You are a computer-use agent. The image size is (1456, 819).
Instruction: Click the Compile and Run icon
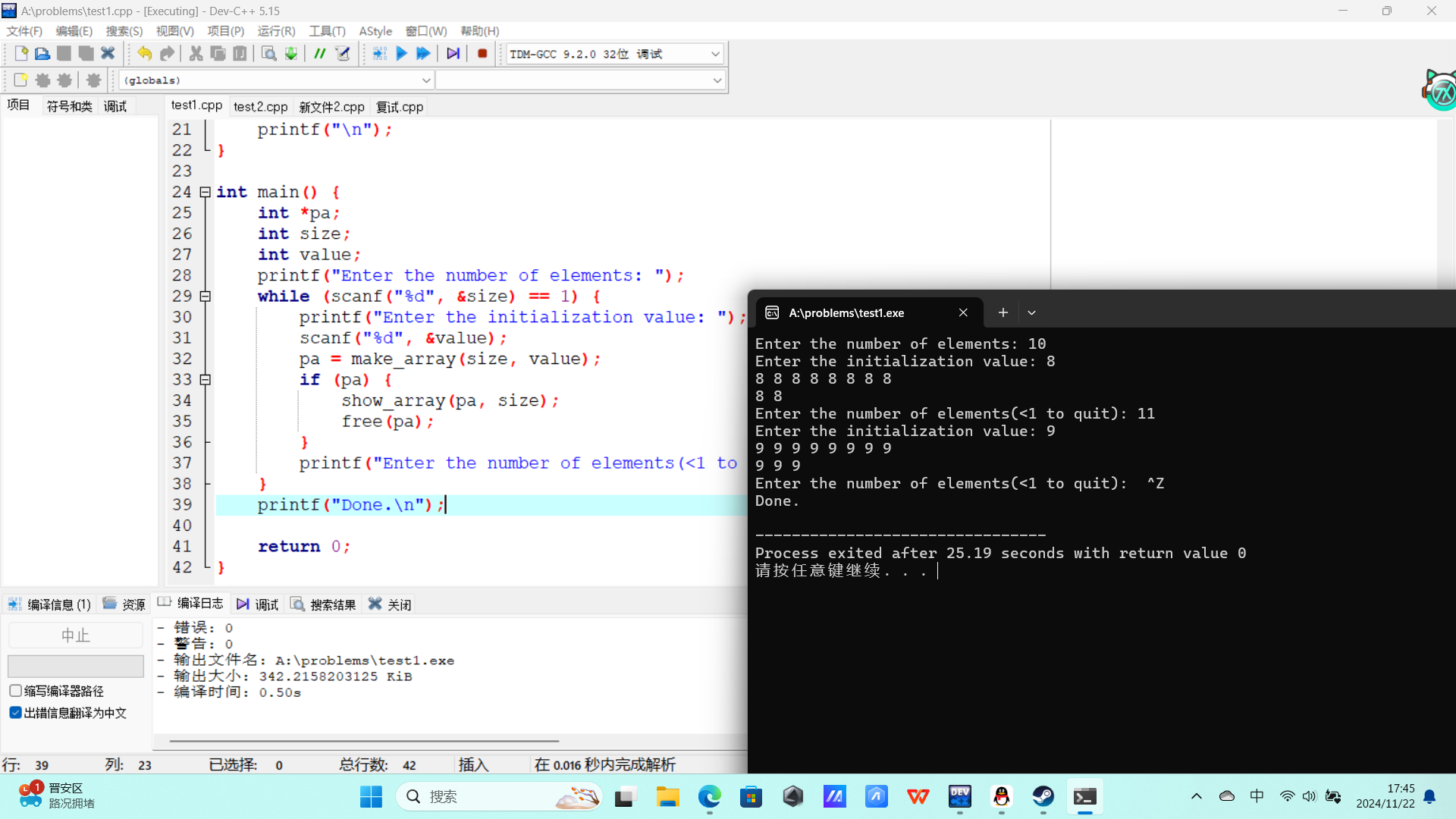pos(423,54)
